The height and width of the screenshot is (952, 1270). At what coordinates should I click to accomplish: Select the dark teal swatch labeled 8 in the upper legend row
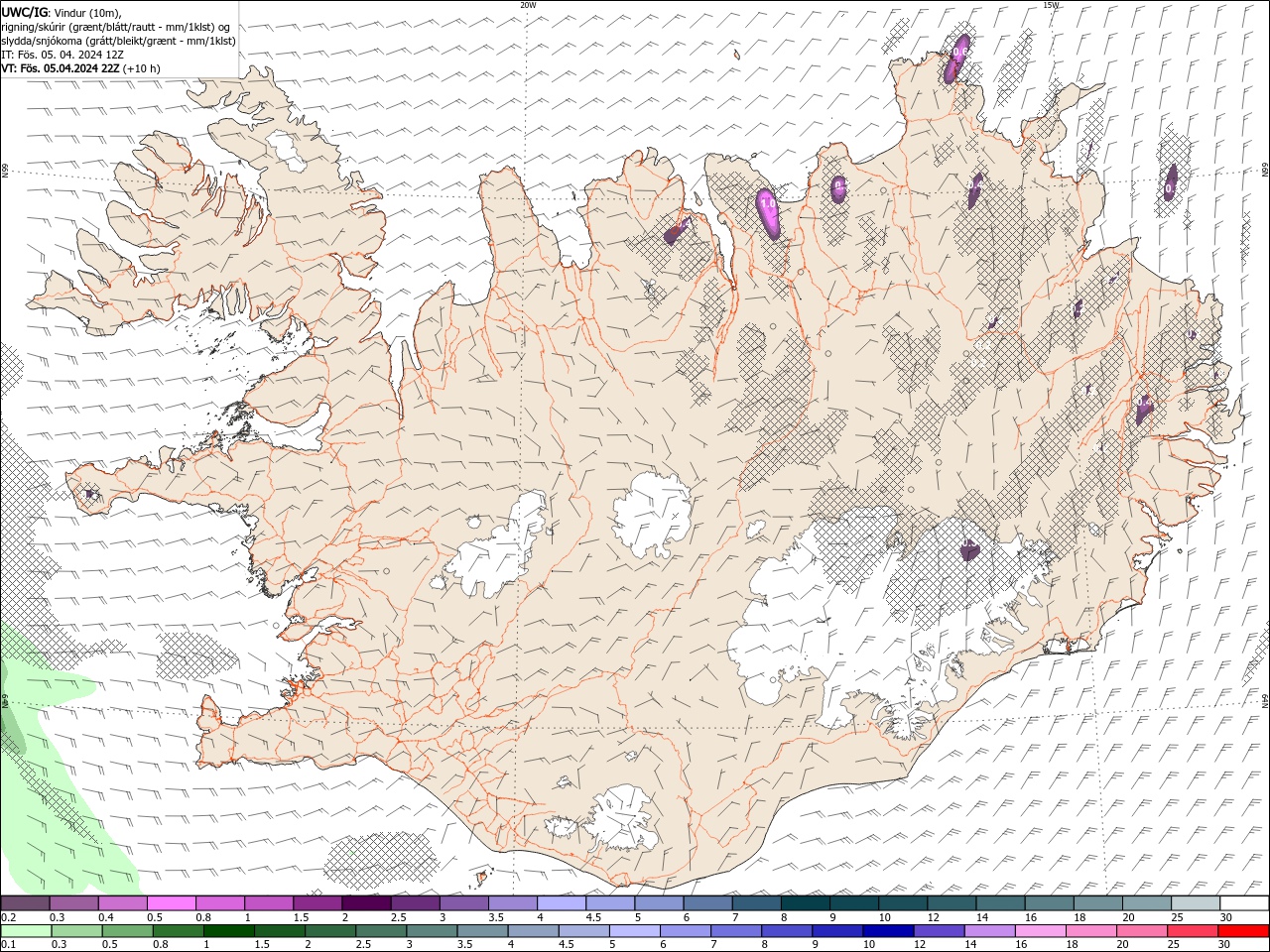806,902
